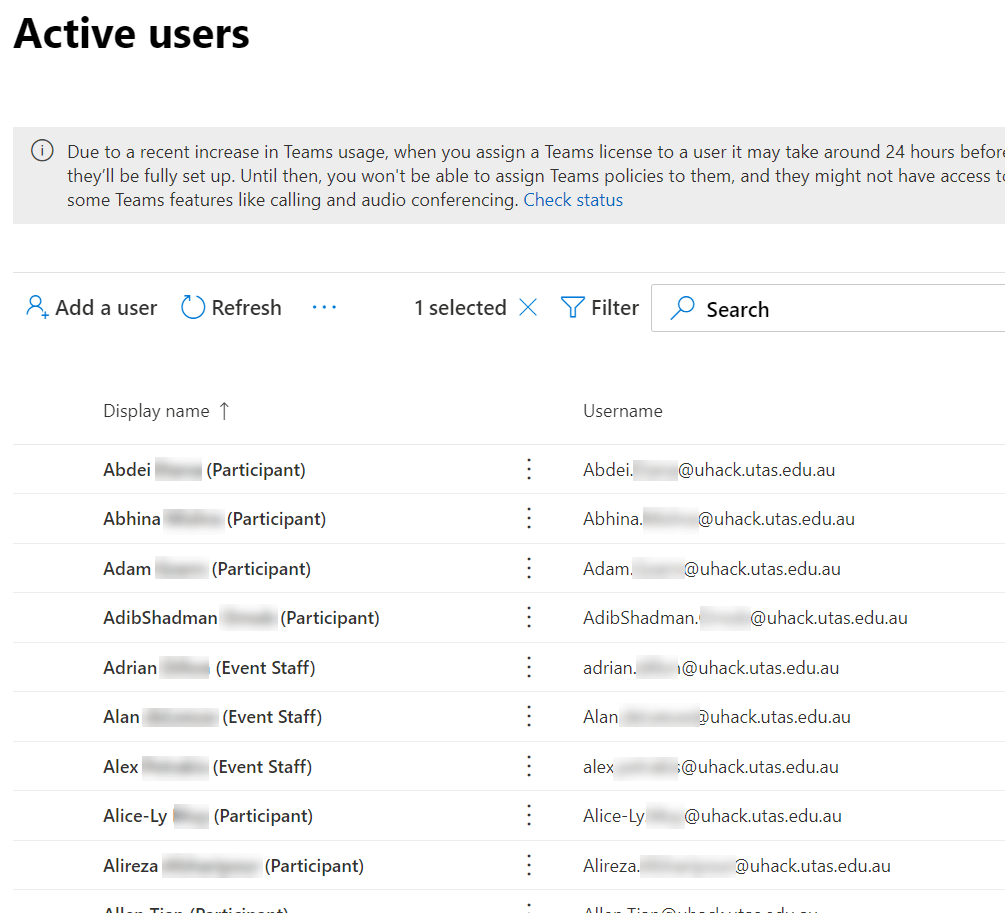The width and height of the screenshot is (1005, 913).
Task: Open more actions for Alex row
Action: 530,766
